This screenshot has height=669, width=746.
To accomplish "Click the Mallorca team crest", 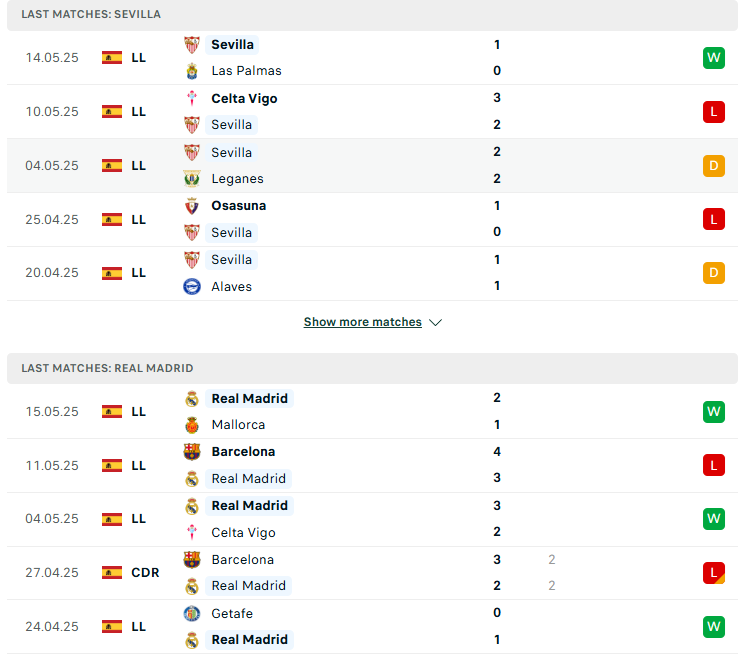I will tap(192, 425).
